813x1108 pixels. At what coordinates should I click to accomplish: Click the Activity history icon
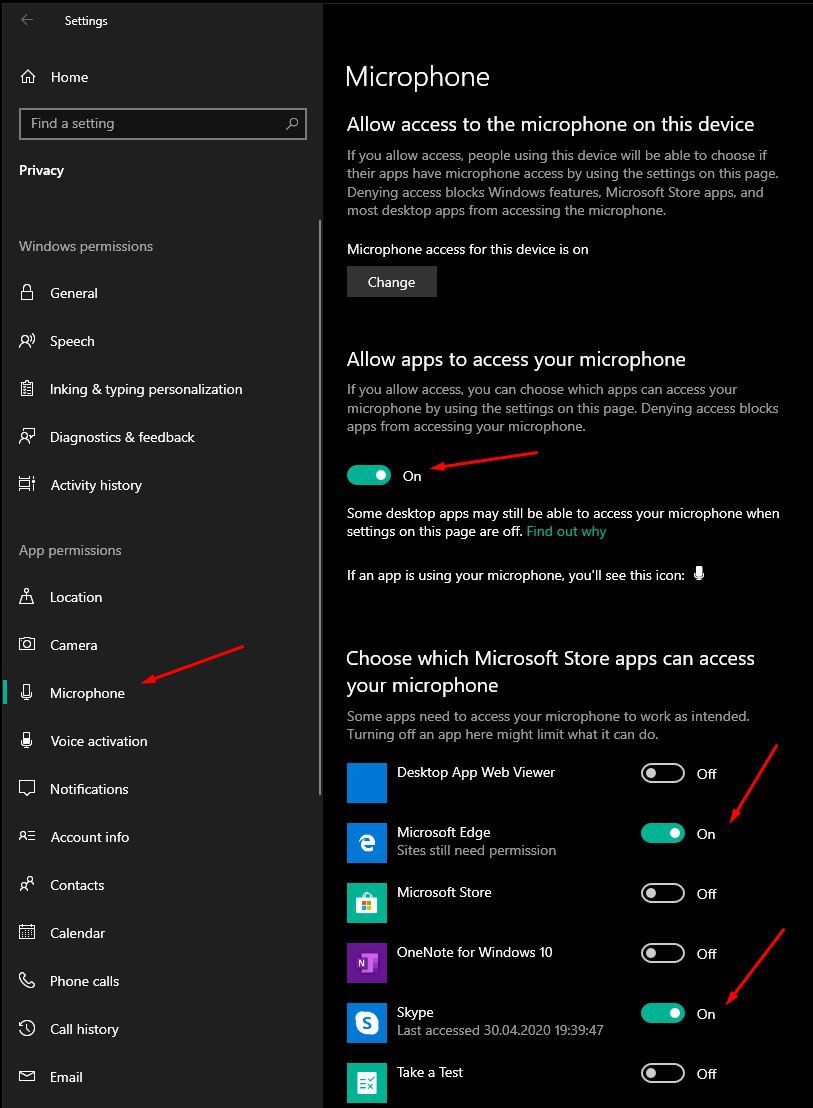point(27,484)
